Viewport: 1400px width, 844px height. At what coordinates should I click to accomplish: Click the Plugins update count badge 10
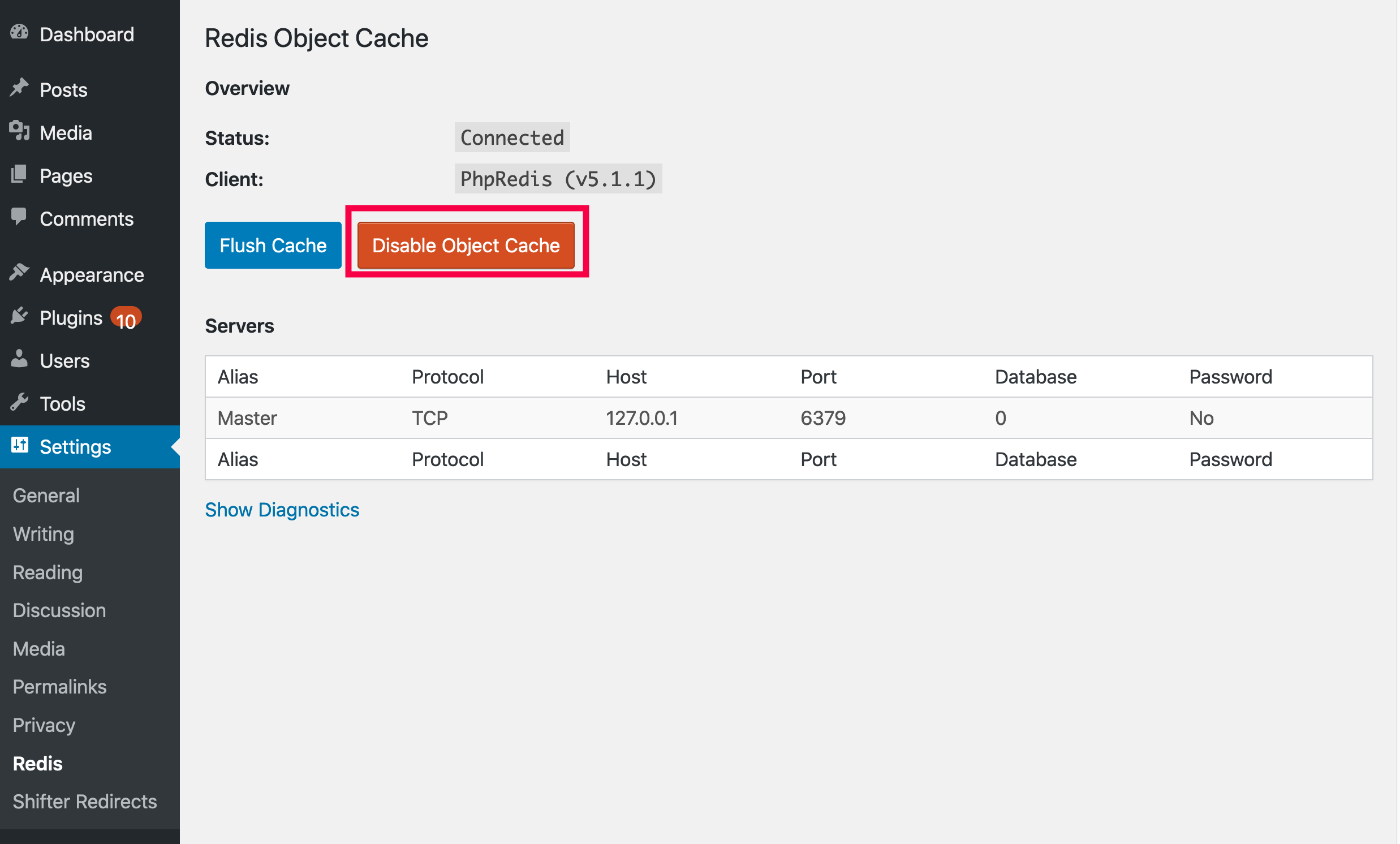point(126,319)
